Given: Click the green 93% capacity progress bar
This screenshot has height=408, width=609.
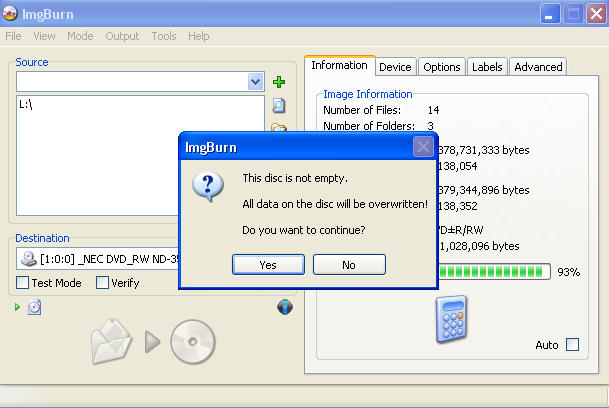Looking at the screenshot, I should tap(494, 271).
